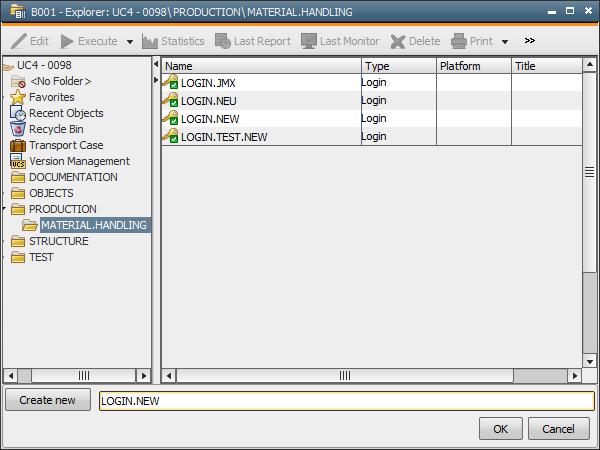The image size is (600, 450).
Task: Click the LOGIN.NEW name input field
Action: coord(344,401)
